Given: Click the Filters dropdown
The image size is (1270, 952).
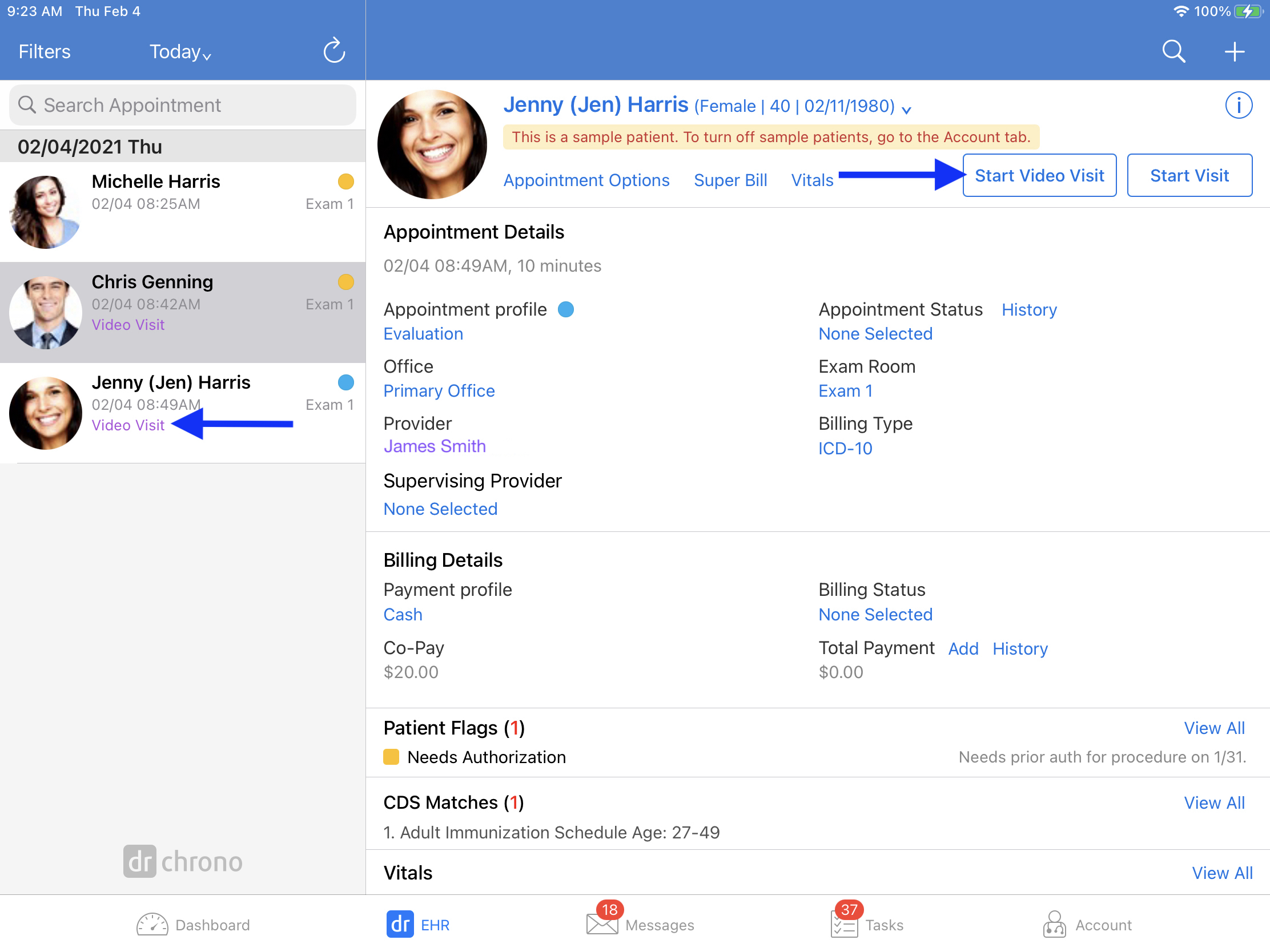Looking at the screenshot, I should point(44,51).
